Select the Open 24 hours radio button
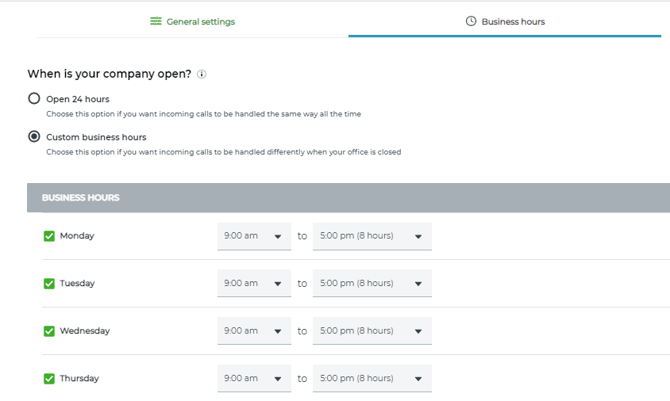Viewport: 670px width, 401px height. point(34,99)
